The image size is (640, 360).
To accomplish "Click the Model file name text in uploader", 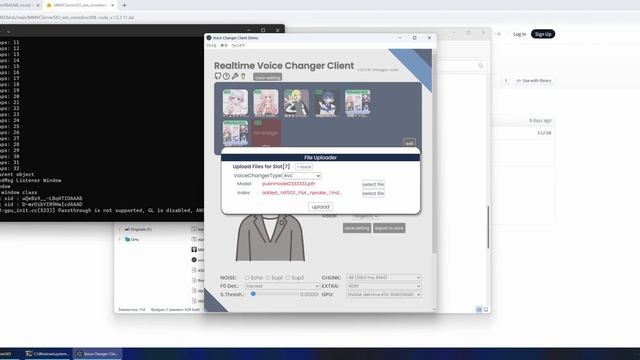I will pyautogui.click(x=289, y=184).
